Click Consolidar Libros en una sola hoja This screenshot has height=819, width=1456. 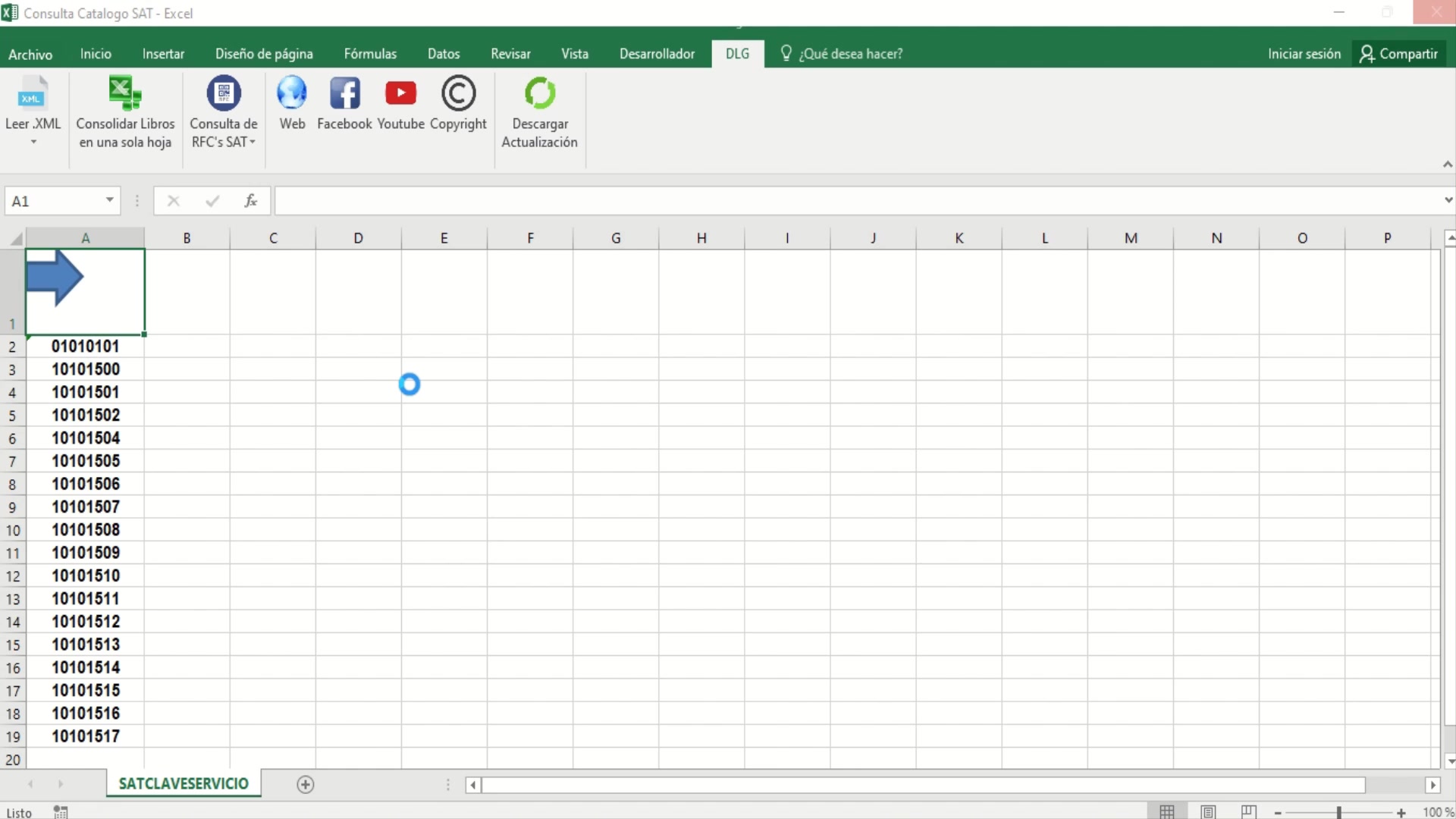coord(125,112)
